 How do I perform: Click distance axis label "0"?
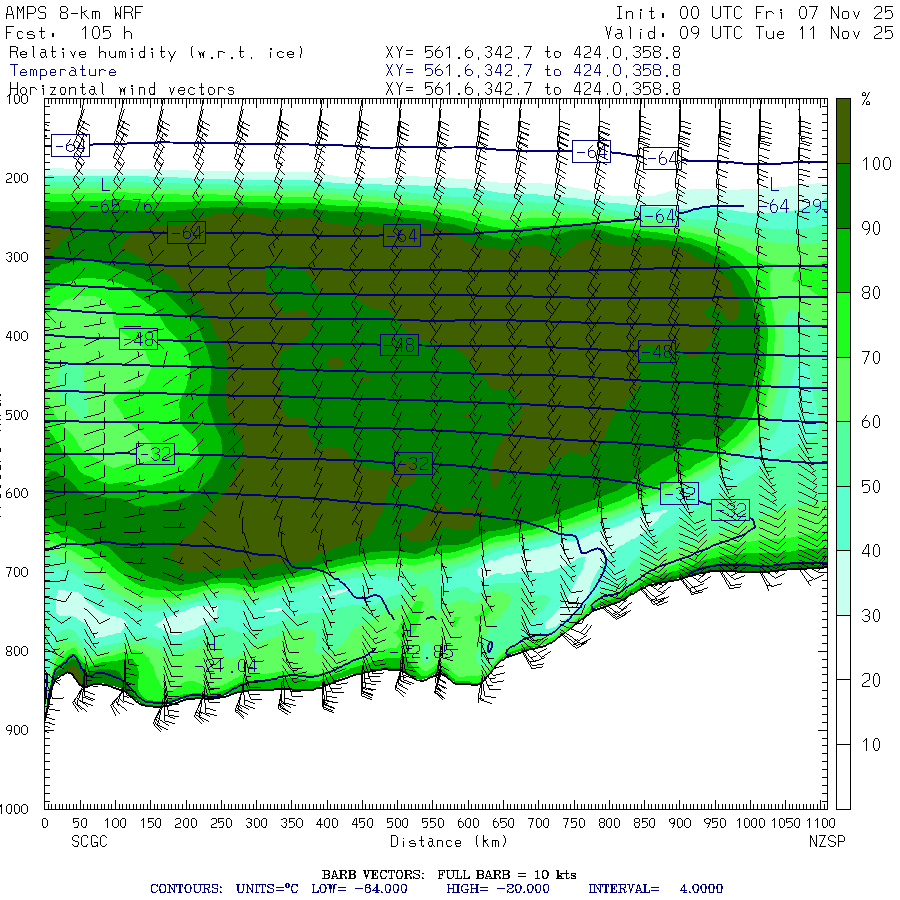(x=45, y=823)
